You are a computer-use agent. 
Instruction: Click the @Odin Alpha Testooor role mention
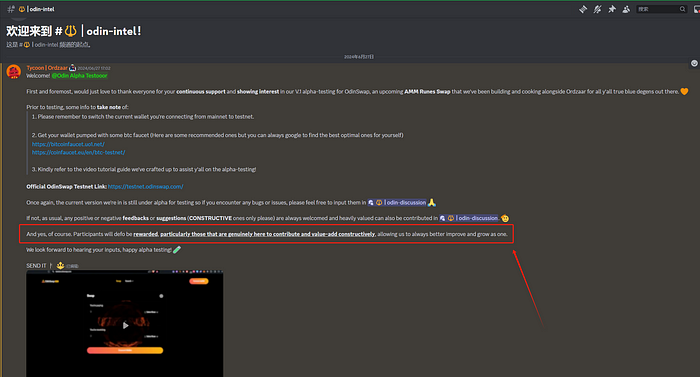79,76
